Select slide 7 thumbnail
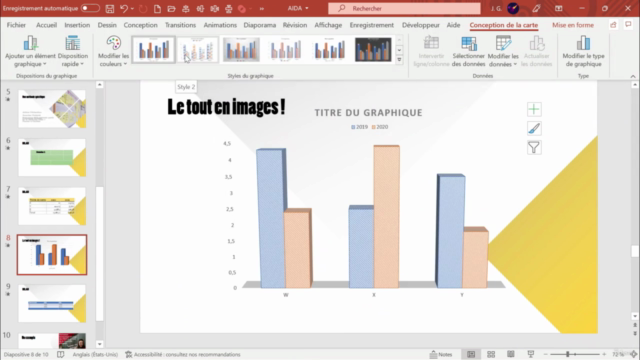Viewport: 640px width, 360px height. click(x=52, y=206)
